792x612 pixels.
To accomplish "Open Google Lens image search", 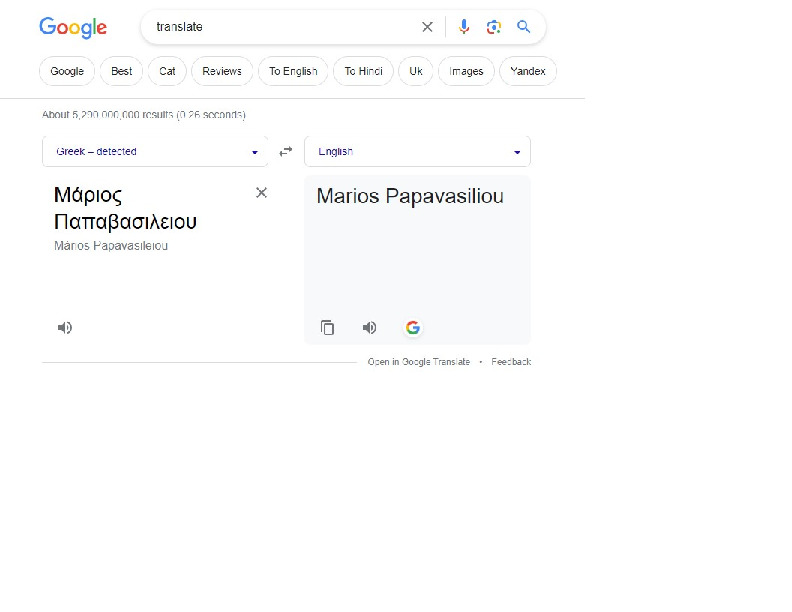I will pyautogui.click(x=493, y=27).
